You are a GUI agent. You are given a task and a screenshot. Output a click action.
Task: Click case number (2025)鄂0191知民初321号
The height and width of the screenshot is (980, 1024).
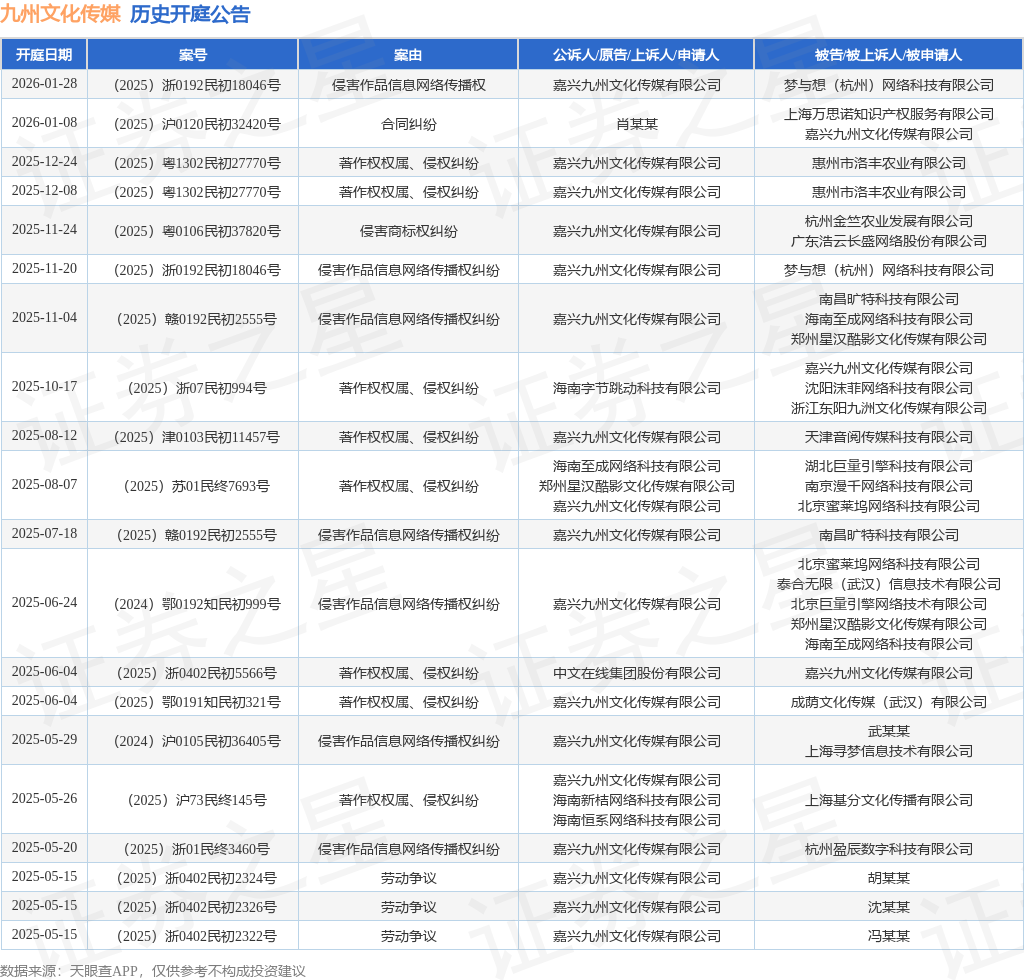tap(197, 703)
